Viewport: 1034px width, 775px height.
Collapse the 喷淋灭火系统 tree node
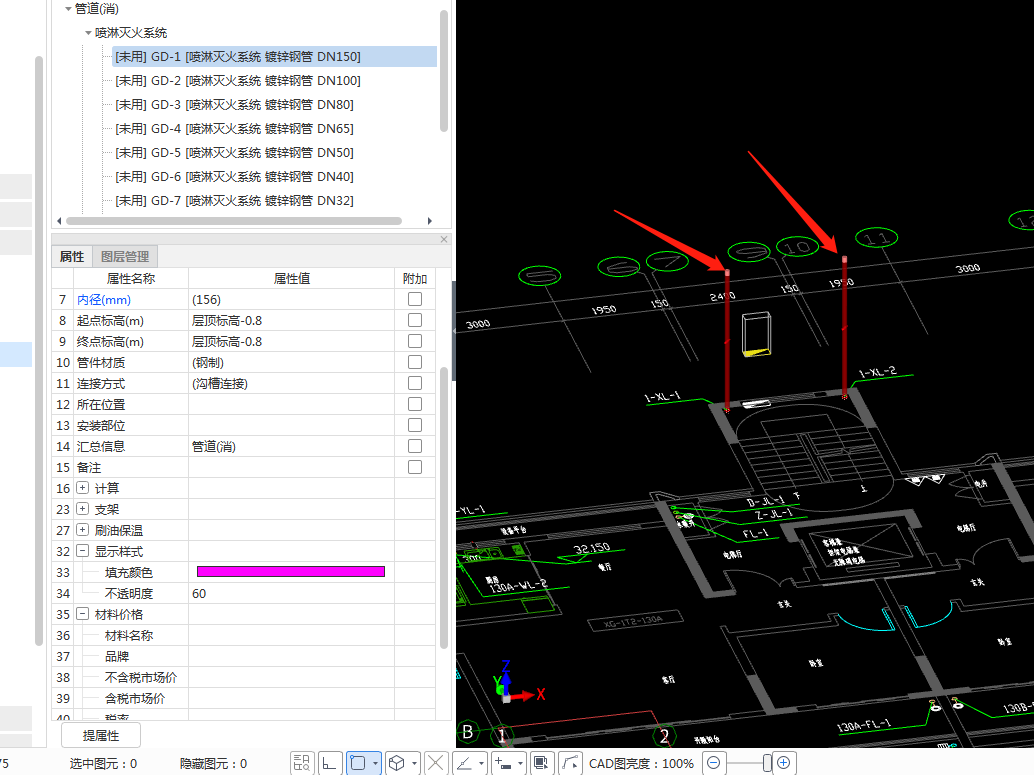coord(88,33)
